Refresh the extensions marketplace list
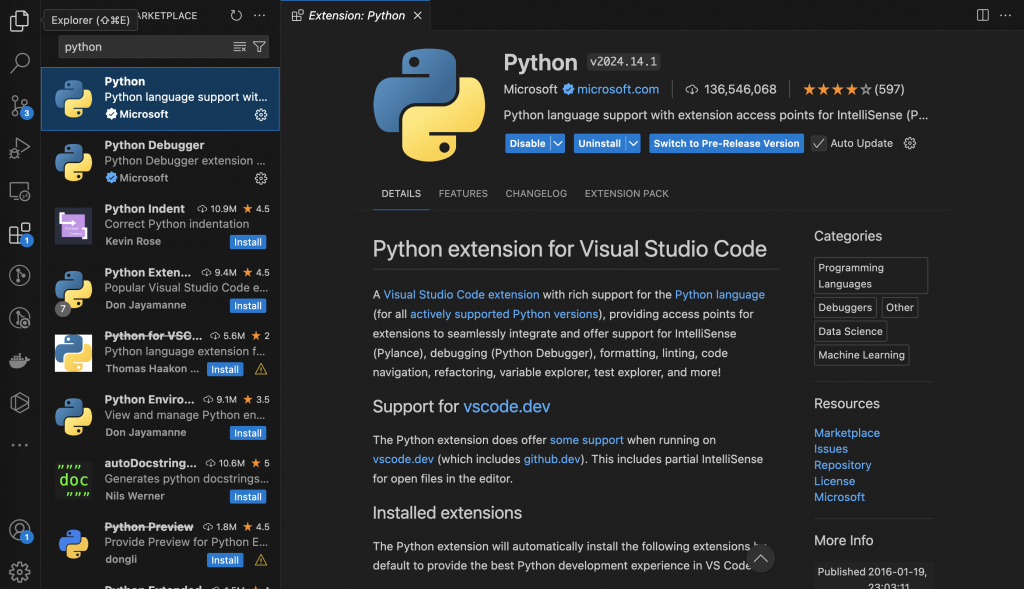The height and width of the screenshot is (589, 1024). tap(236, 15)
